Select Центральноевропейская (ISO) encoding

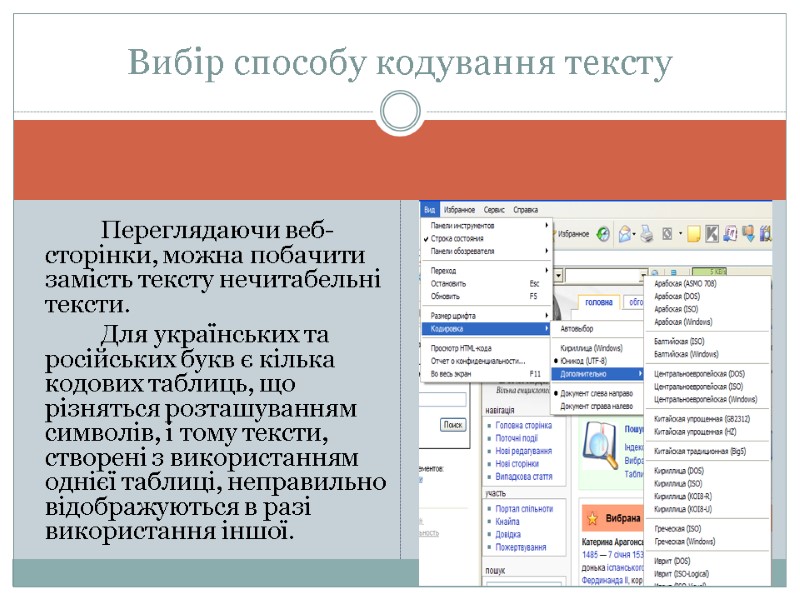point(707,386)
